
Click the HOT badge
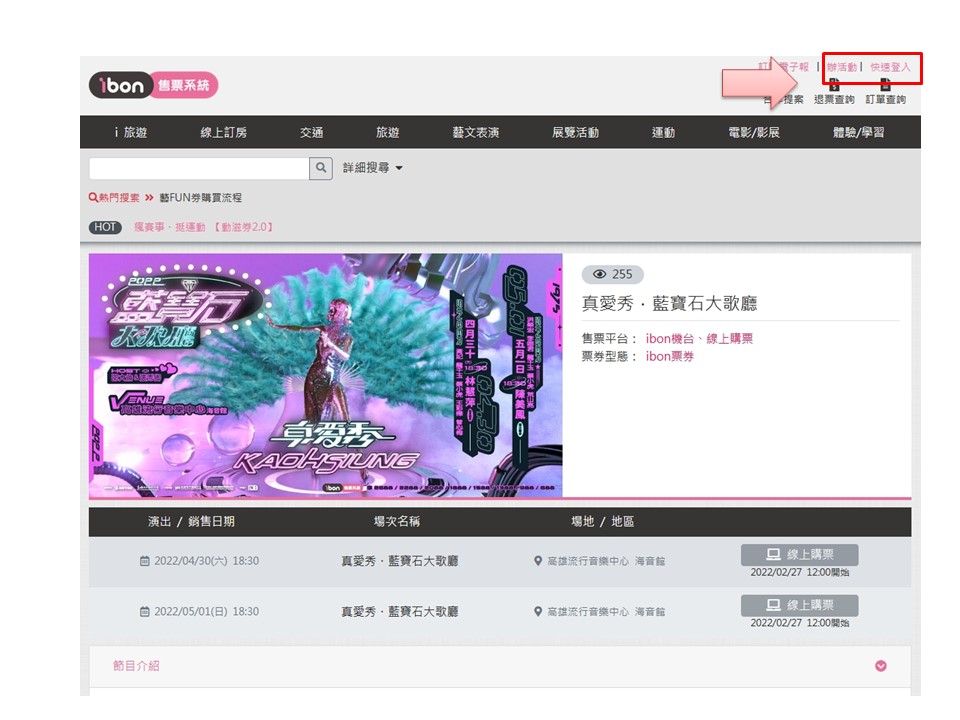[x=105, y=227]
